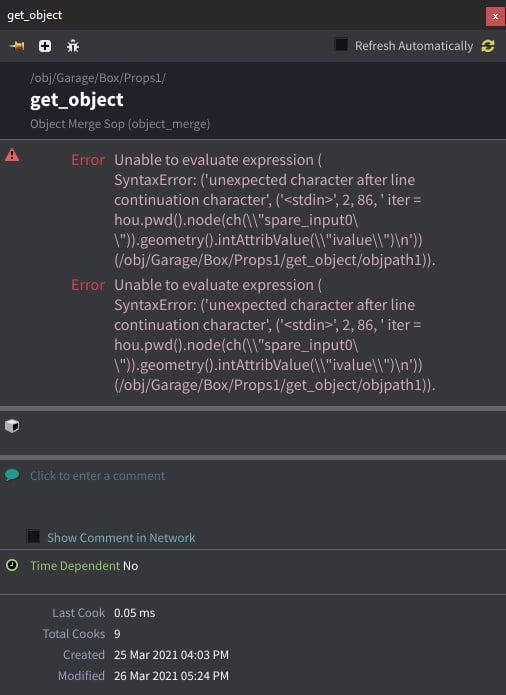Image resolution: width=506 pixels, height=695 pixels.
Task: Click the Show Comment in Network label
Action: pyautogui.click(x=121, y=538)
